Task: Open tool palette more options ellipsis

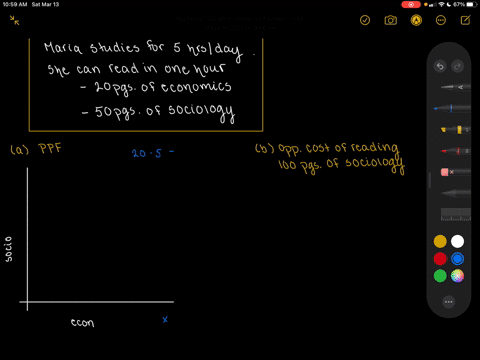Action: click(x=449, y=302)
